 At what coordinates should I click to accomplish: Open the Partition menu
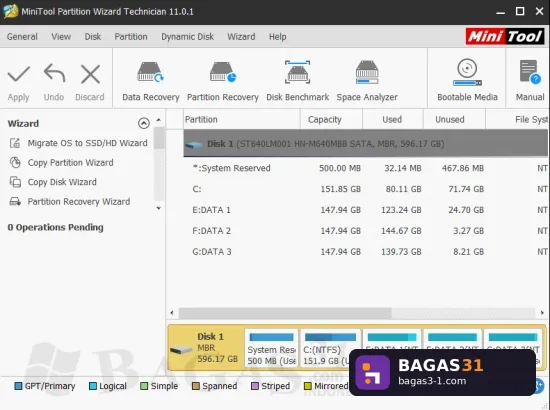coord(131,36)
